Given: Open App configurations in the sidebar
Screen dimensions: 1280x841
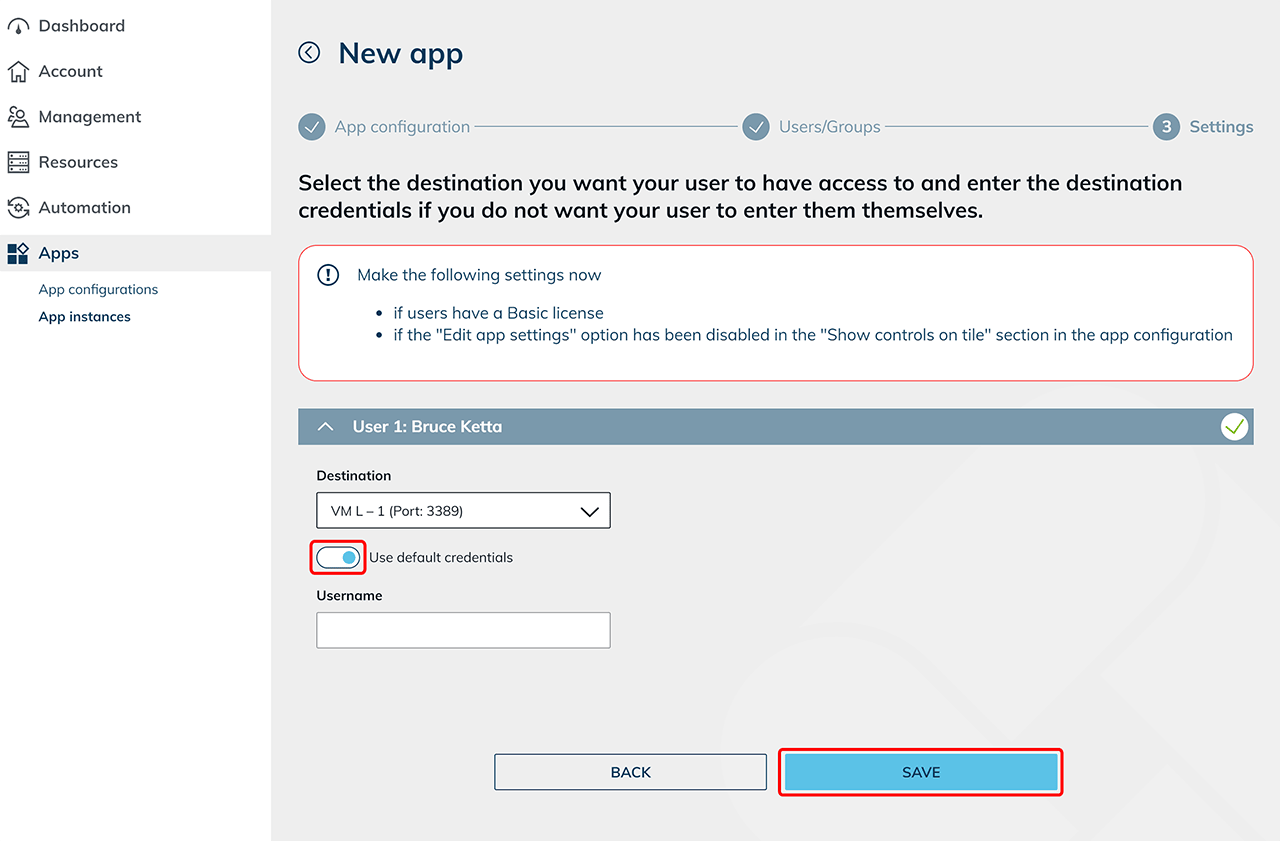Looking at the screenshot, I should (x=98, y=289).
